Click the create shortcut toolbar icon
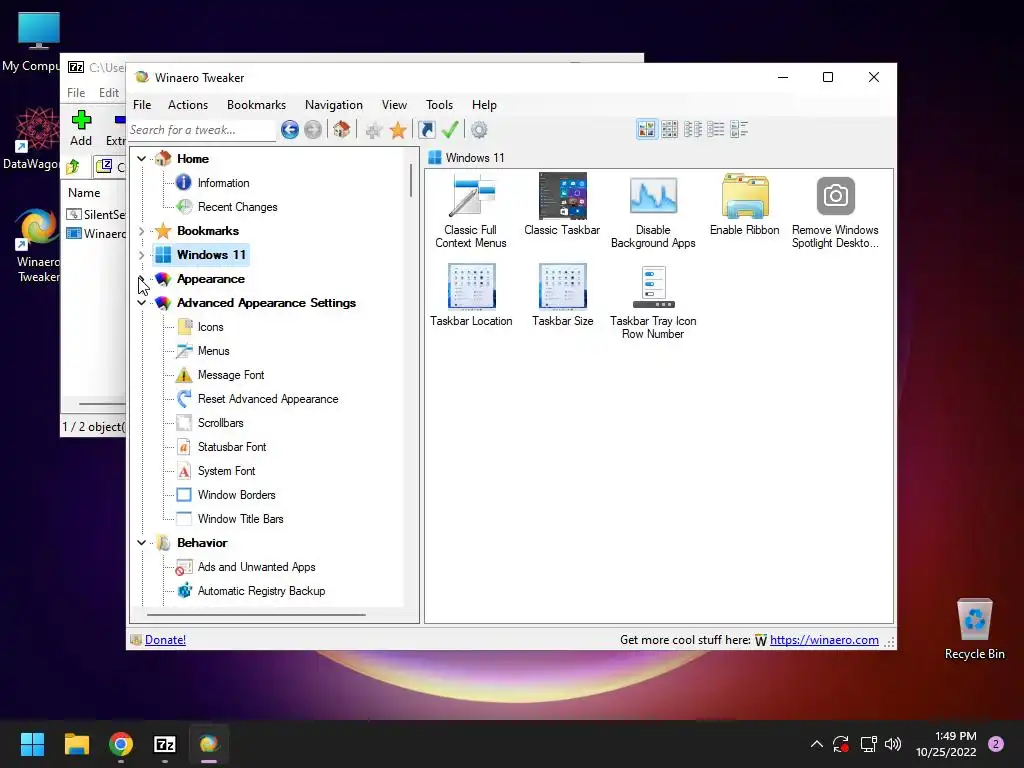The width and height of the screenshot is (1024, 768). tap(426, 130)
